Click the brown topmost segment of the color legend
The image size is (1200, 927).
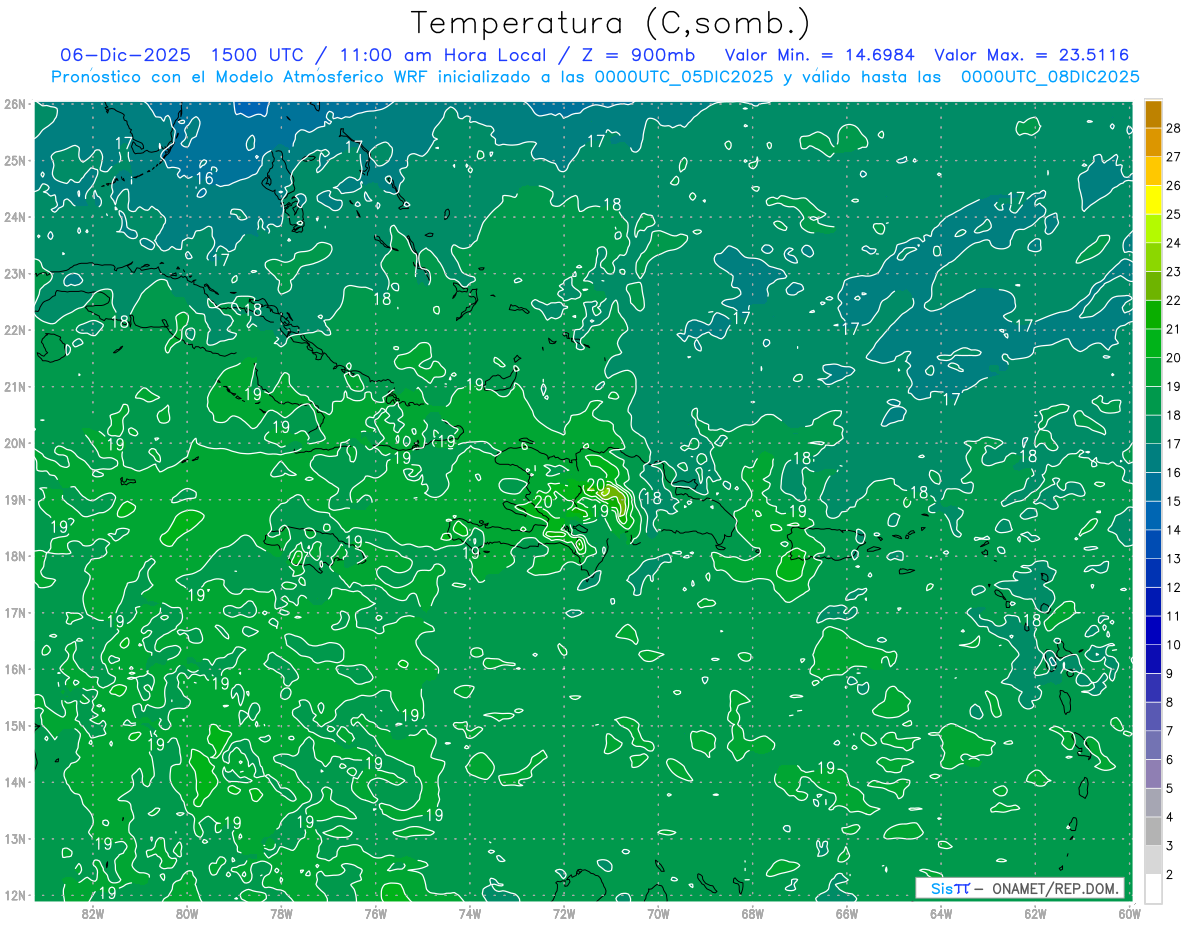1153,114
